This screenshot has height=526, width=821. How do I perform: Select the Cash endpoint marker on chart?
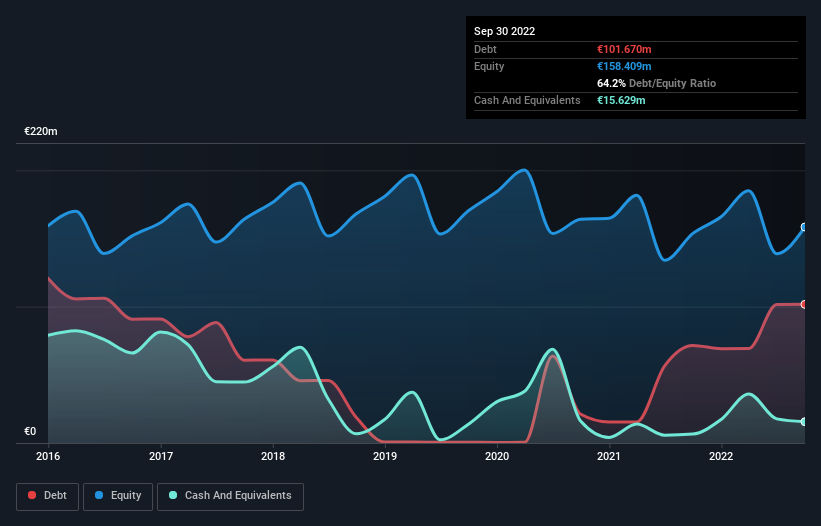point(804,422)
